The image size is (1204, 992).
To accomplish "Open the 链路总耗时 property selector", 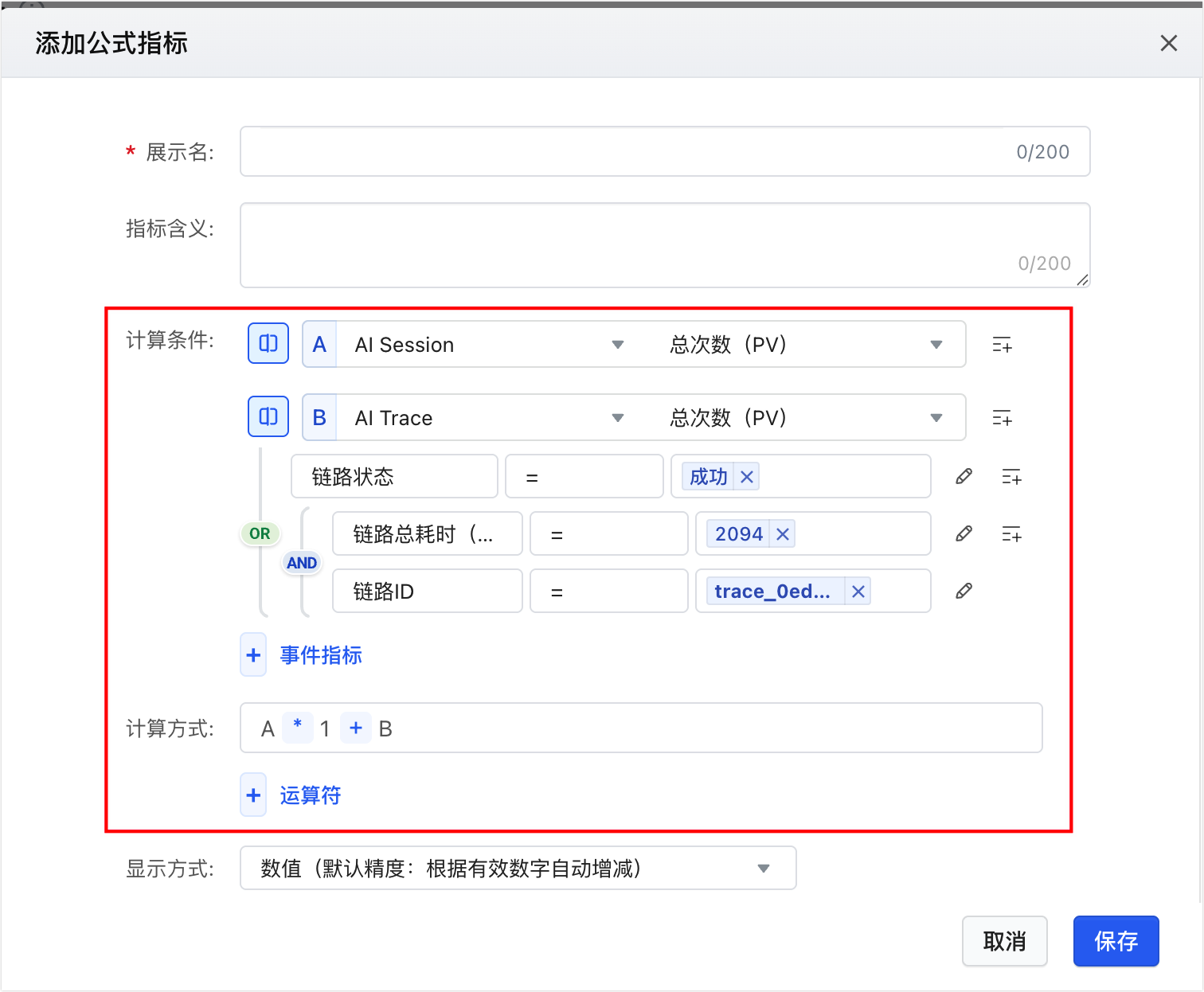I will click(x=428, y=534).
